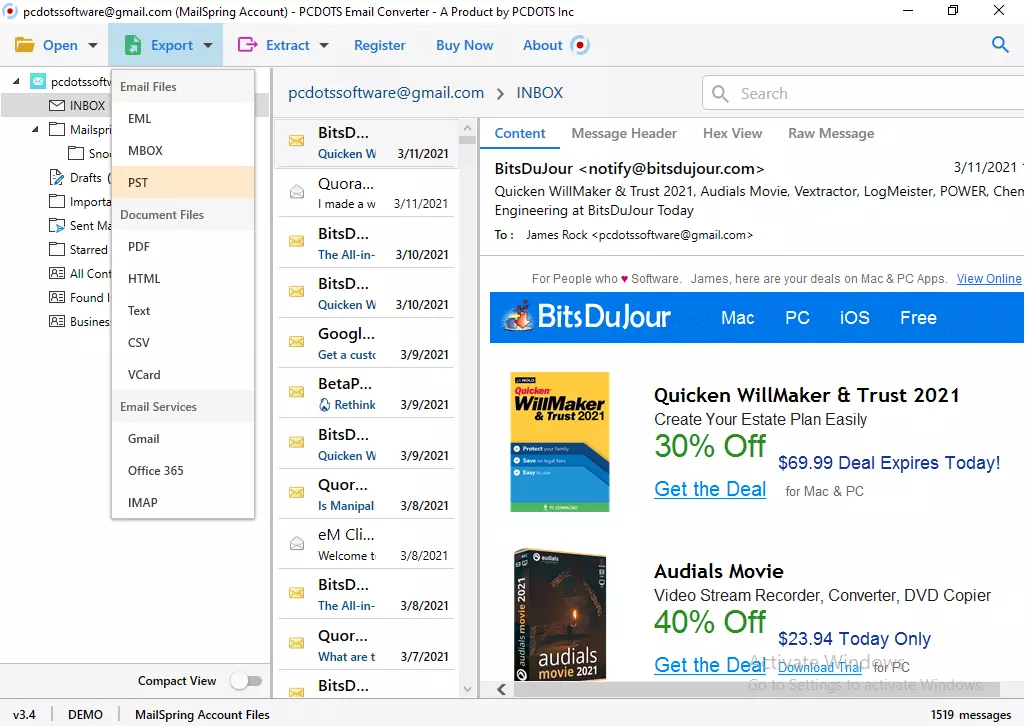Click envelope icon of Quor... Is Manipal message
Viewport: 1028px width, 726px height.
point(296,493)
